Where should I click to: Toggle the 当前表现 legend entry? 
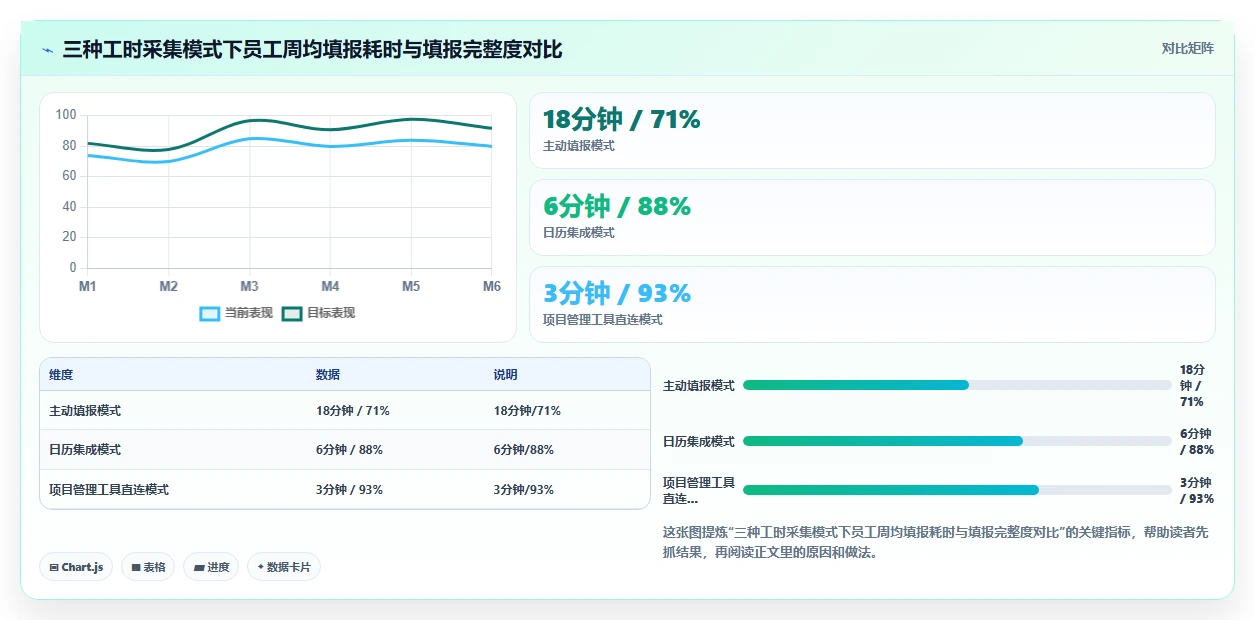236,313
